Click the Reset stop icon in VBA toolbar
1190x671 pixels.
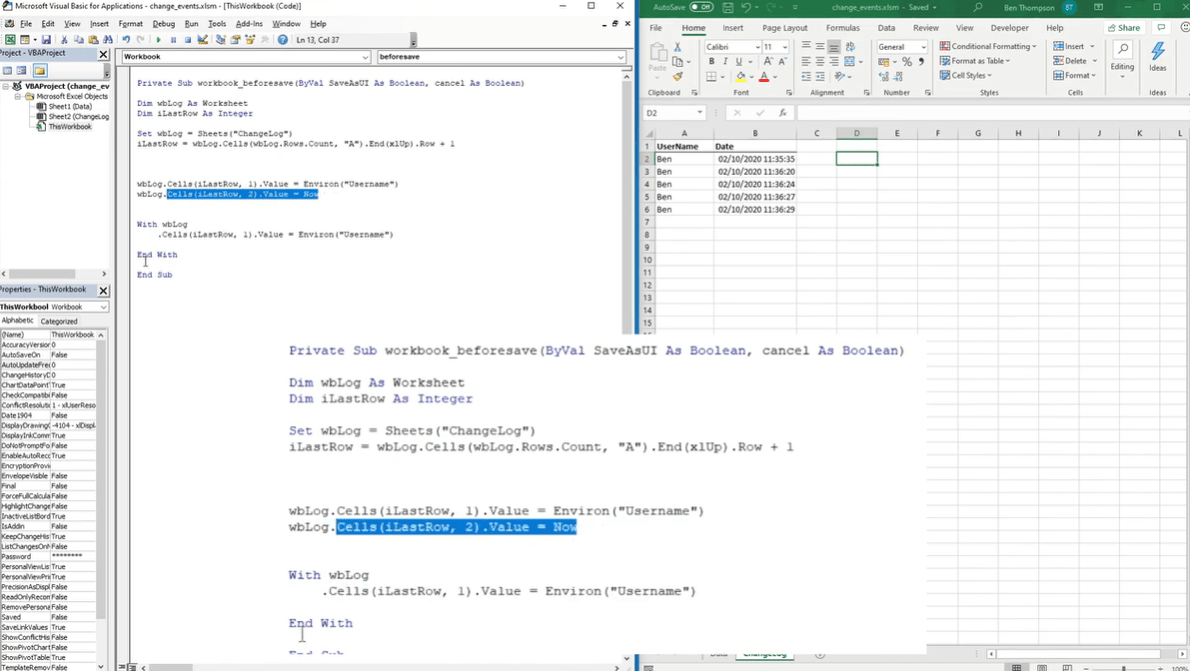coord(187,39)
